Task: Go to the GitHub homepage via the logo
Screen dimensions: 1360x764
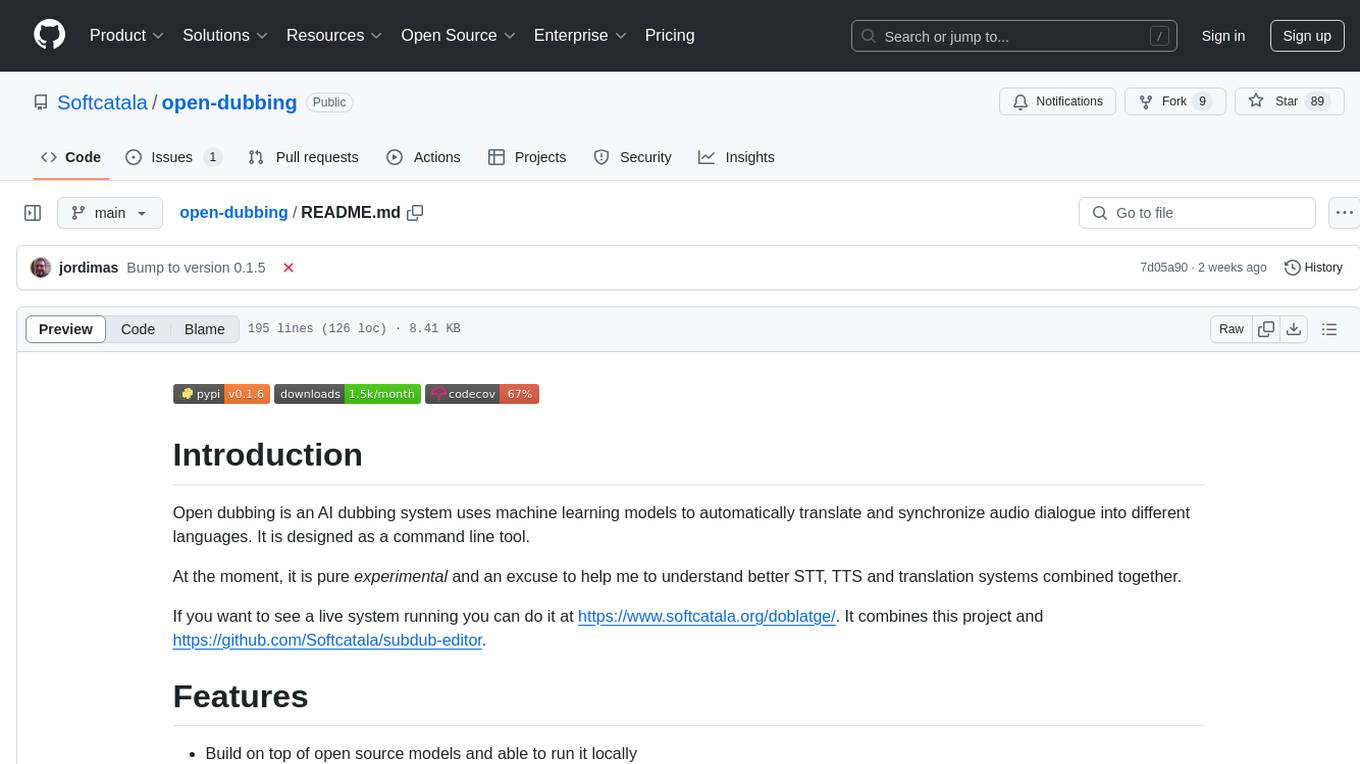Action: click(49, 35)
